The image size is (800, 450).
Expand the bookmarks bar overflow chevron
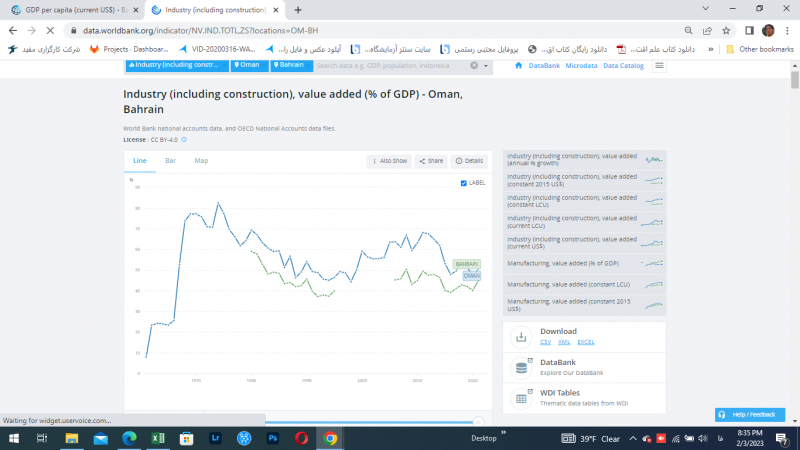coord(711,49)
